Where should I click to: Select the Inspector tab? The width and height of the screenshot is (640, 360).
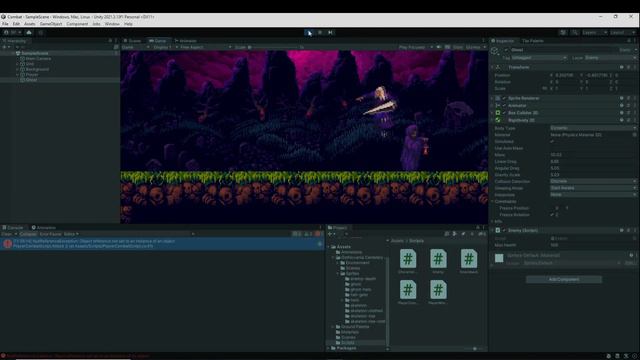click(x=503, y=41)
